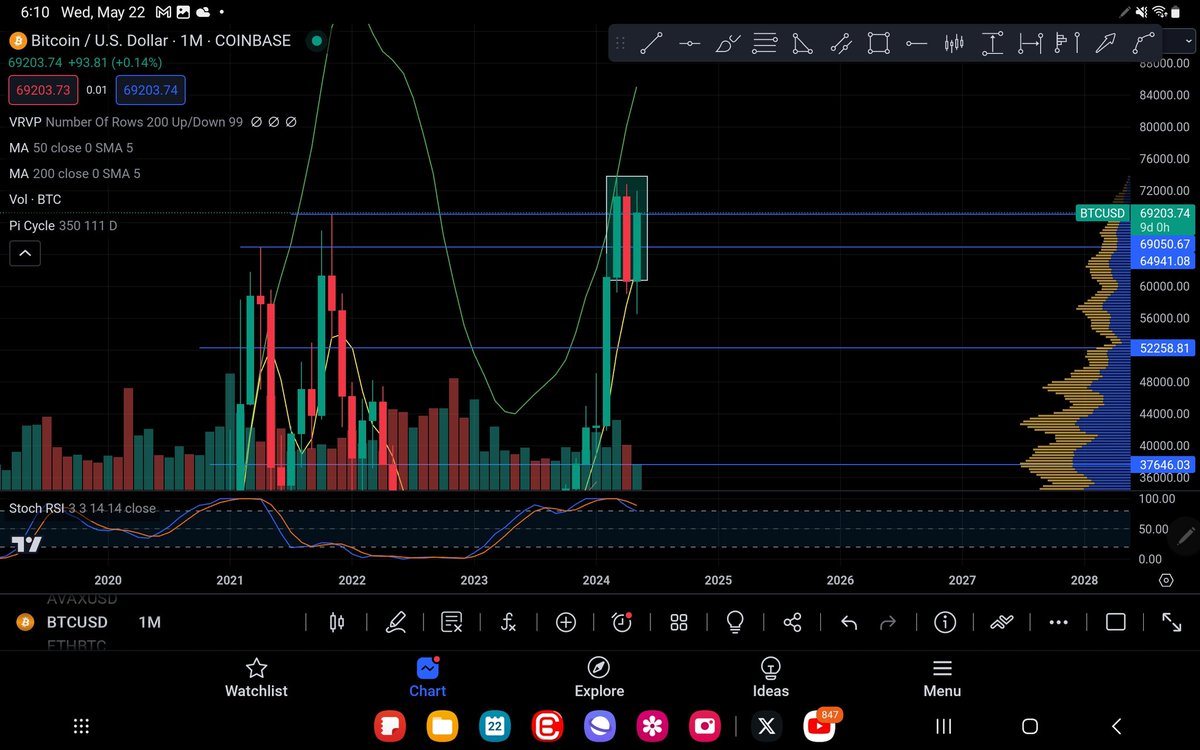Grab the drawing toolbar drag handle
1200x750 pixels.
[620, 44]
